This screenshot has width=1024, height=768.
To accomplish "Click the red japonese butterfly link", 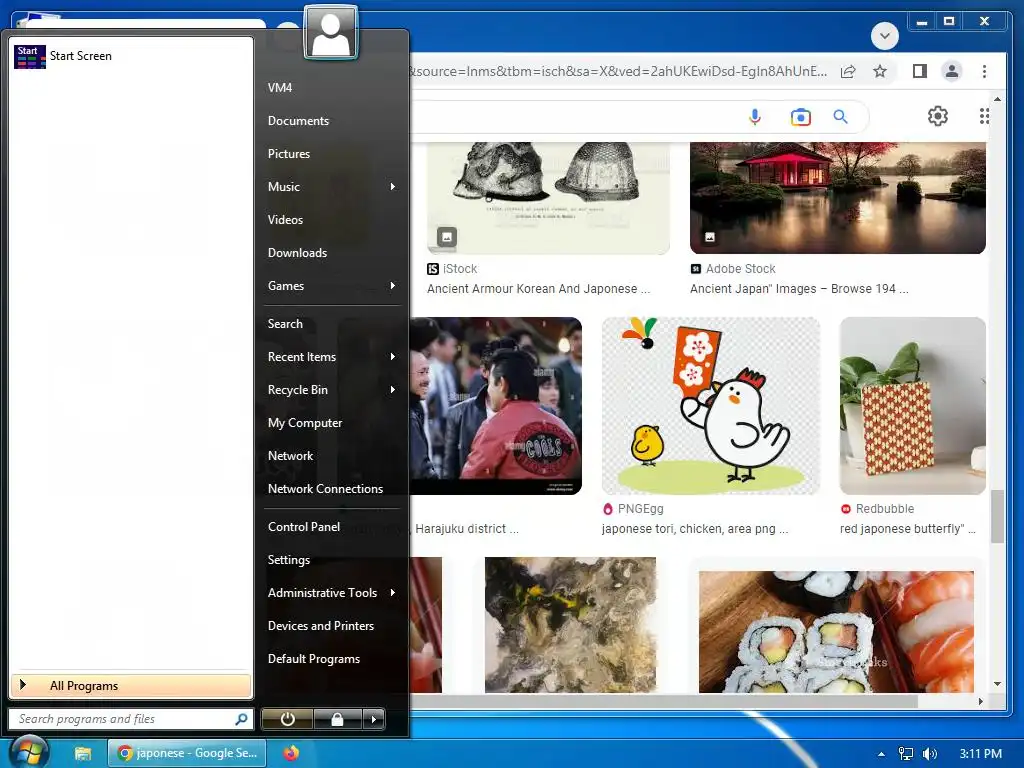I will (x=908, y=529).
